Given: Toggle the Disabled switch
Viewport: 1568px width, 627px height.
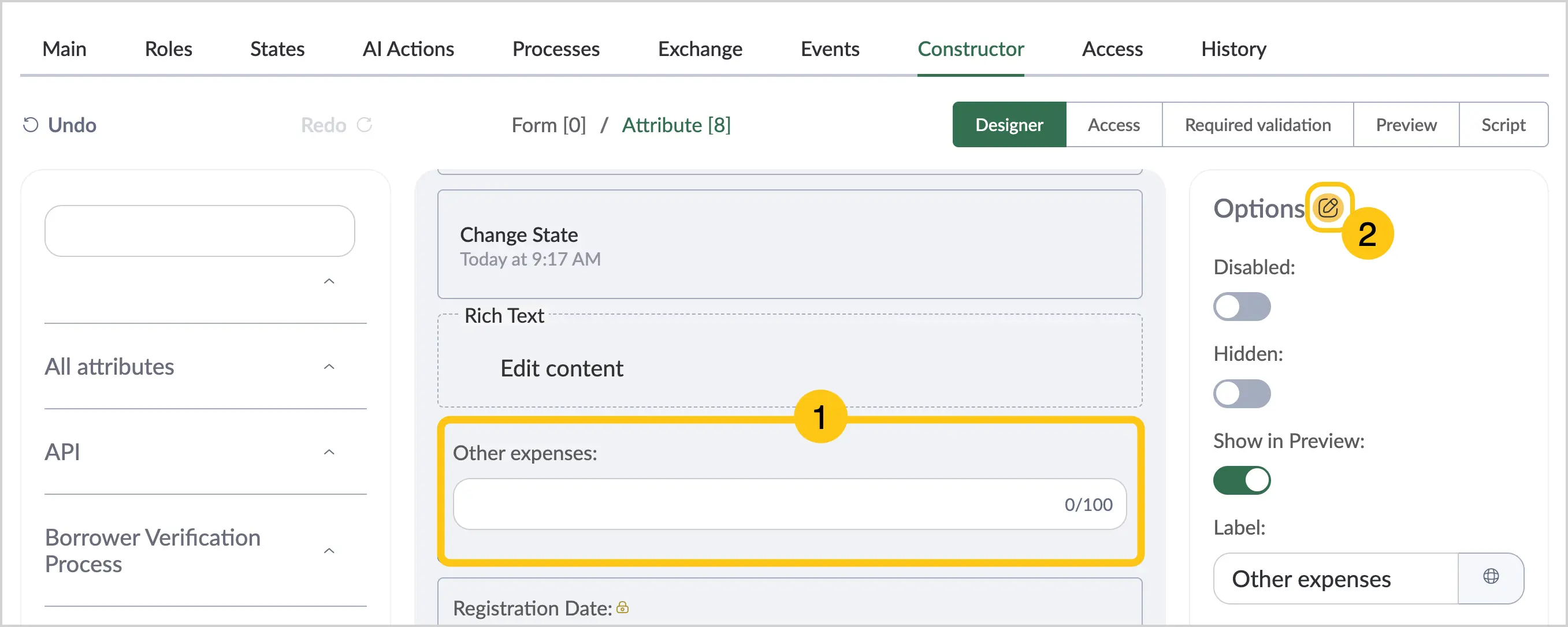Looking at the screenshot, I should [1242, 307].
